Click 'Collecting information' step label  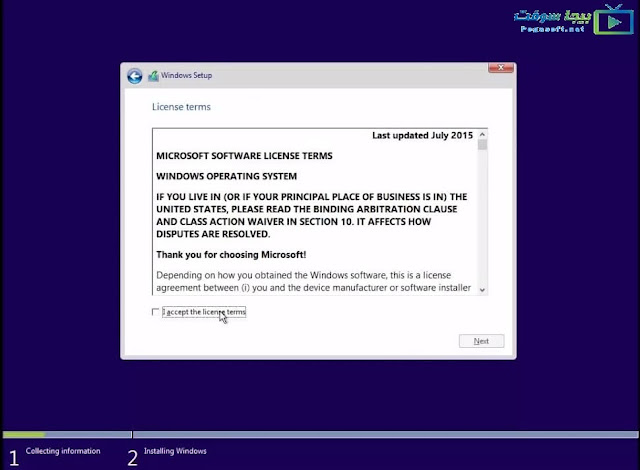coord(63,451)
